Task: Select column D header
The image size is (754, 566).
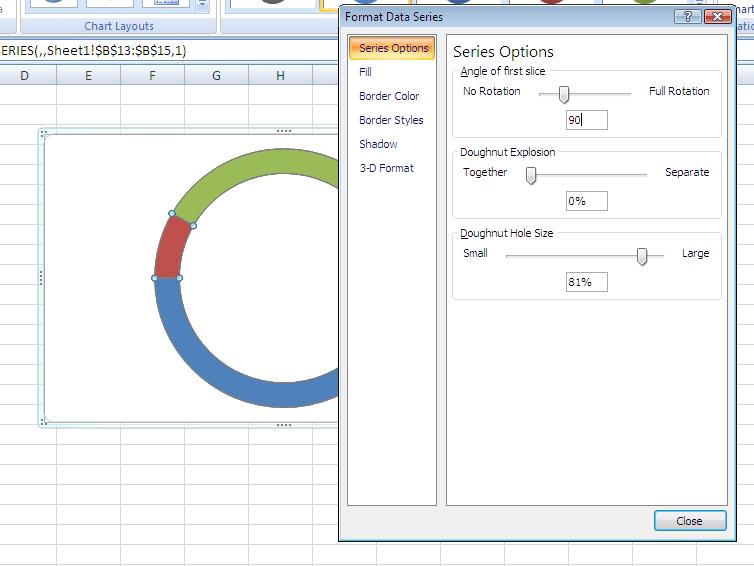Action: pyautogui.click(x=25, y=75)
